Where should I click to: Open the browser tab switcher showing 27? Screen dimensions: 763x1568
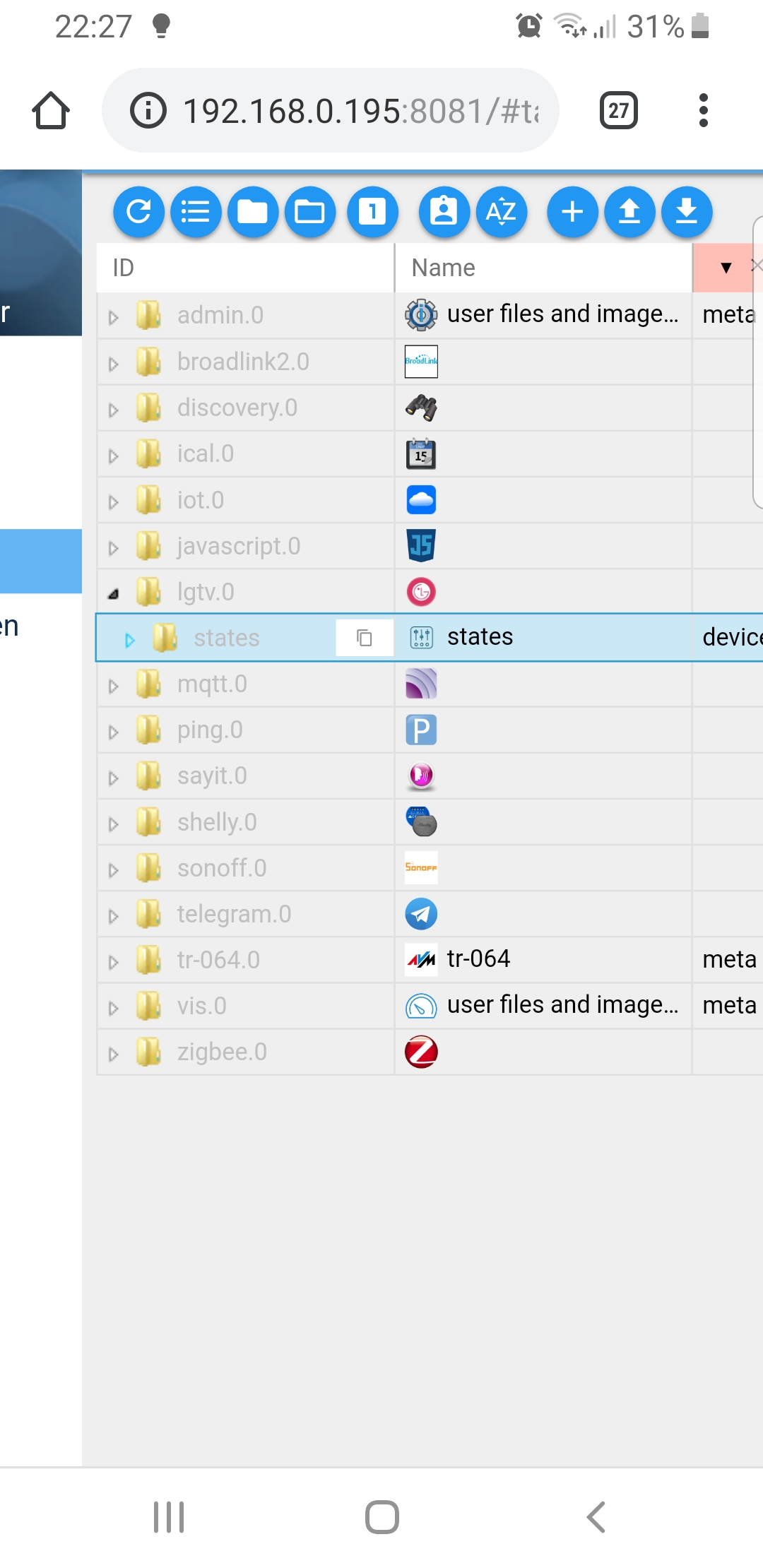[x=618, y=111]
